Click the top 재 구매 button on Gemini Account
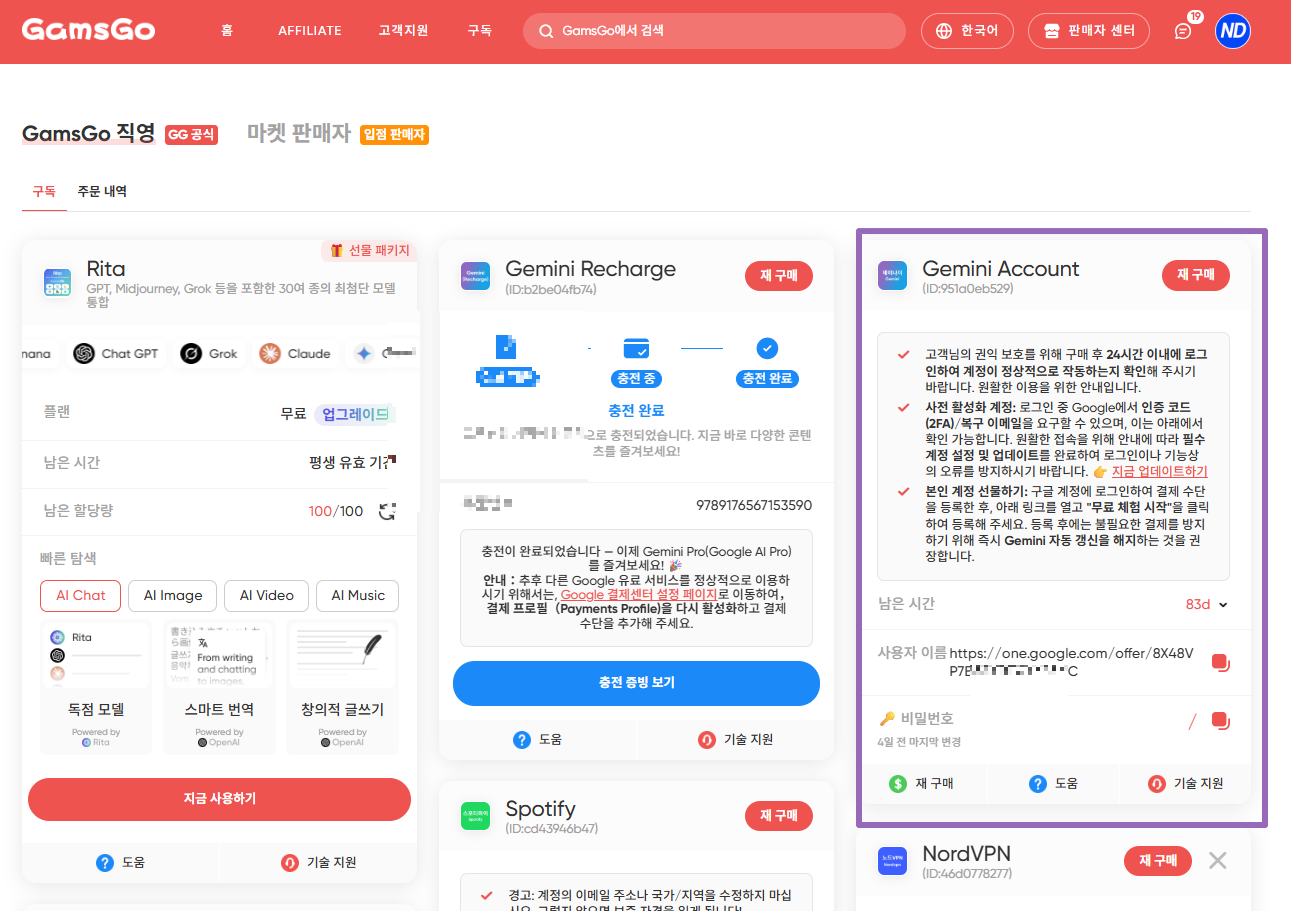 tap(1196, 276)
